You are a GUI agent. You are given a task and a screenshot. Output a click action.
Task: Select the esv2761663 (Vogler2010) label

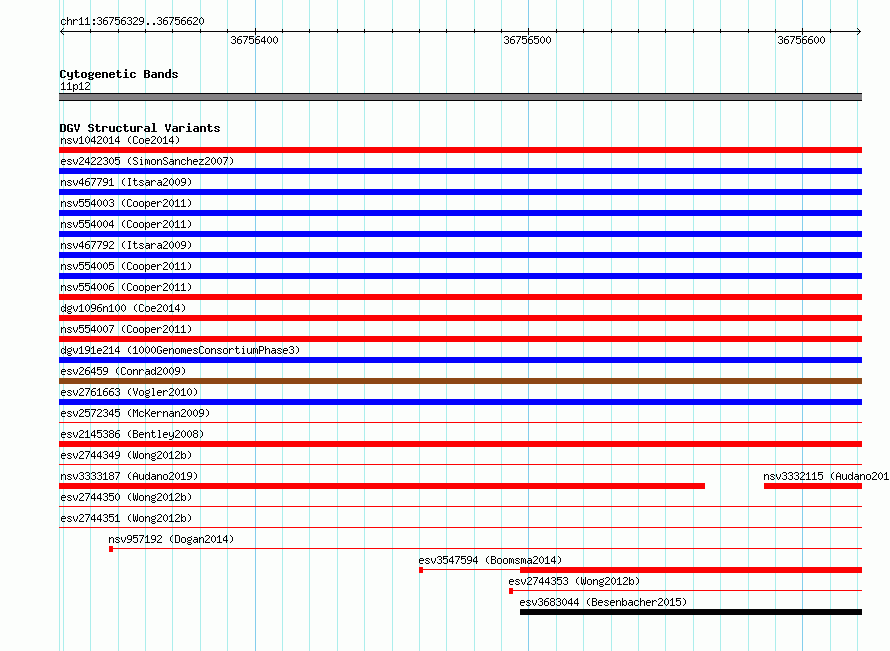click(x=129, y=392)
